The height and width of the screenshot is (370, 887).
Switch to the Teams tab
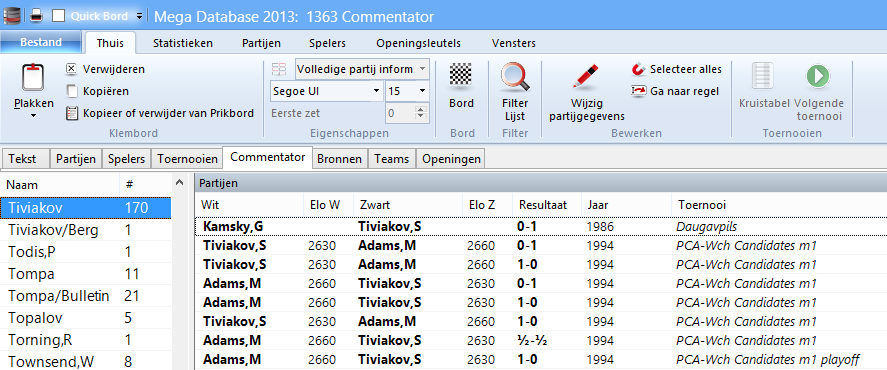pyautogui.click(x=392, y=159)
